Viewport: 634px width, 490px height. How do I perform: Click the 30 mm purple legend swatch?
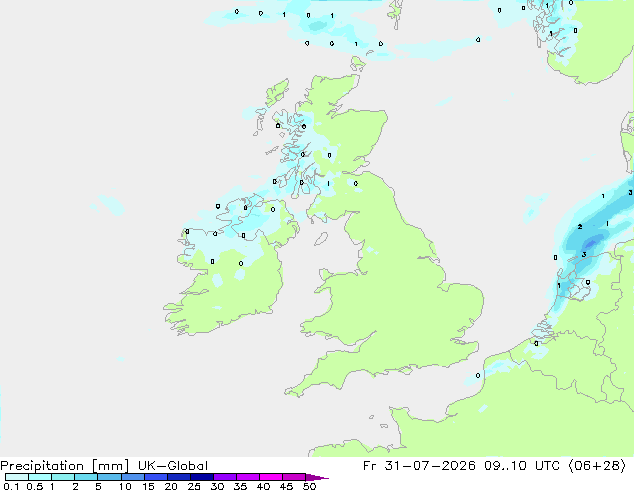[225, 477]
